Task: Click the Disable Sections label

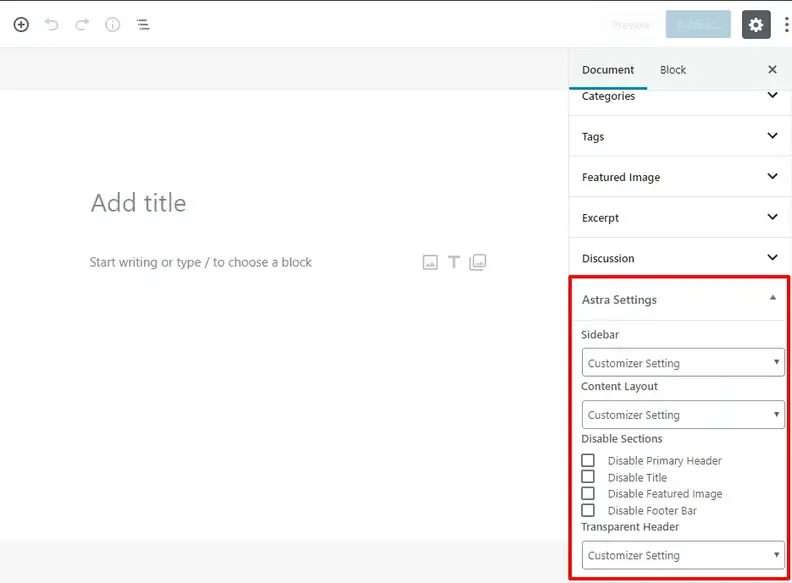Action: [x=622, y=439]
